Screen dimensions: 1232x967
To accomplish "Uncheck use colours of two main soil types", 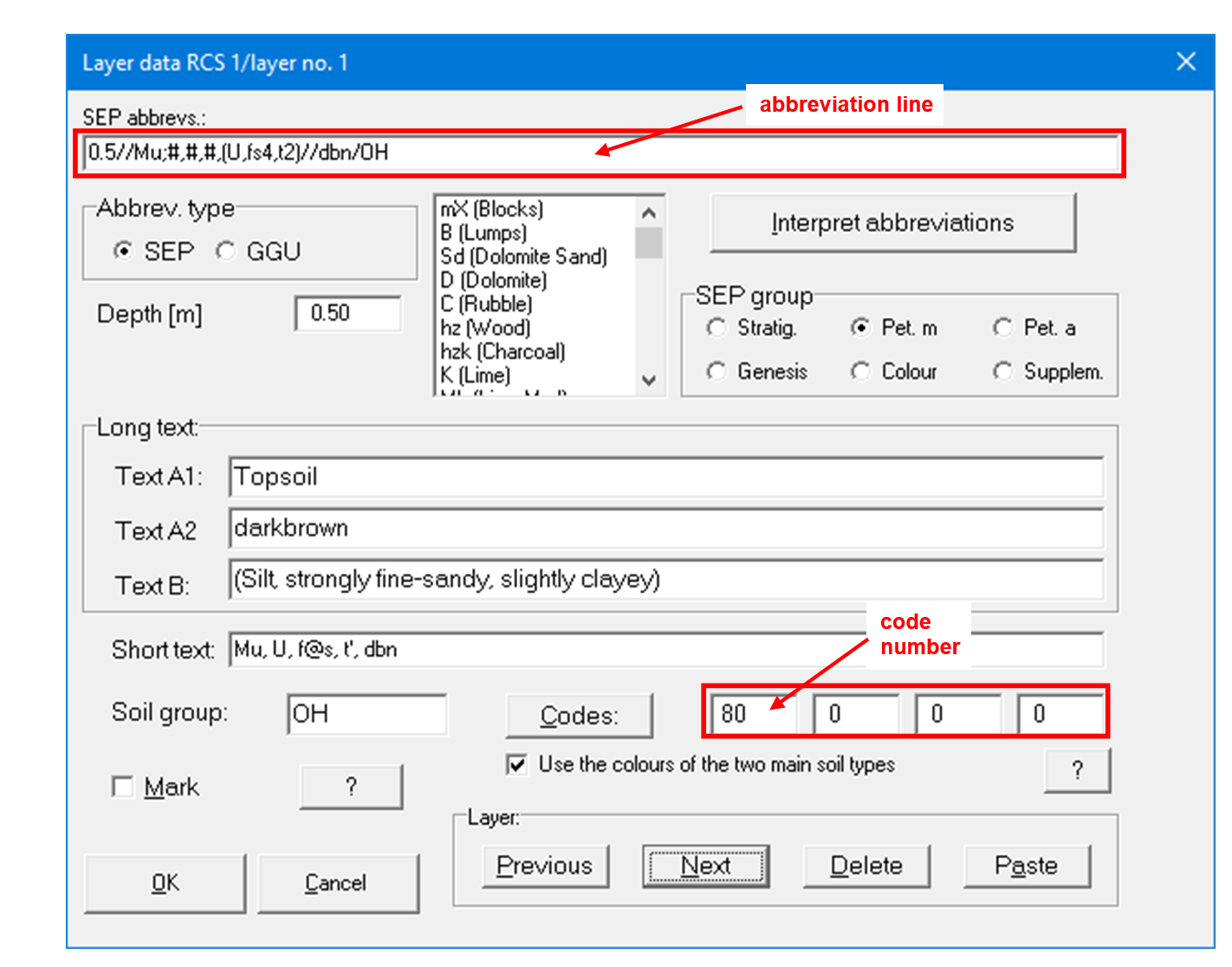I will click(x=515, y=765).
